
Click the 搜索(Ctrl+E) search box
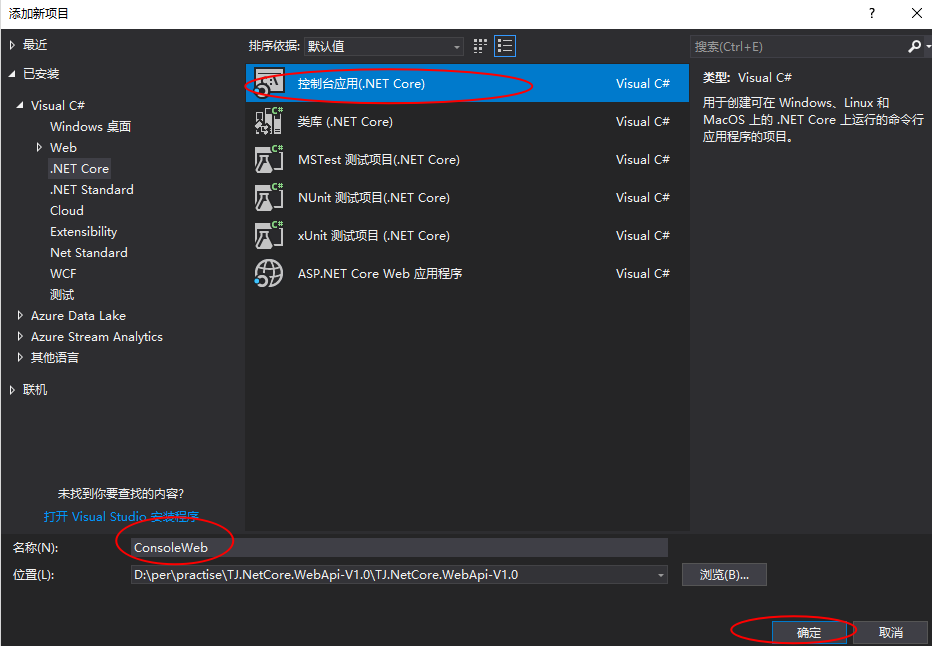[x=799, y=46]
